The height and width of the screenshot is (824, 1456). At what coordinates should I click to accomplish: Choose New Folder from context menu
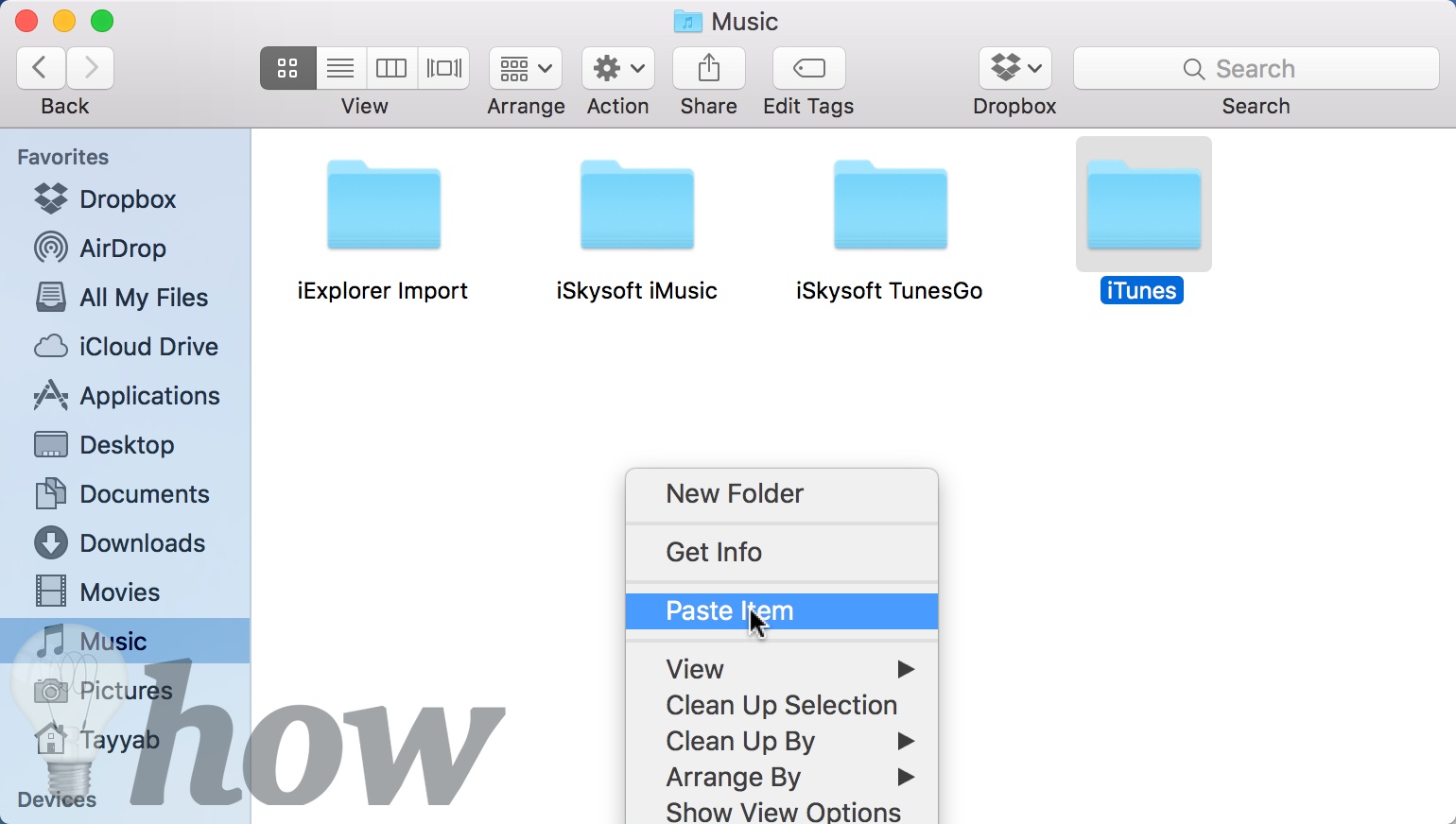pos(782,494)
